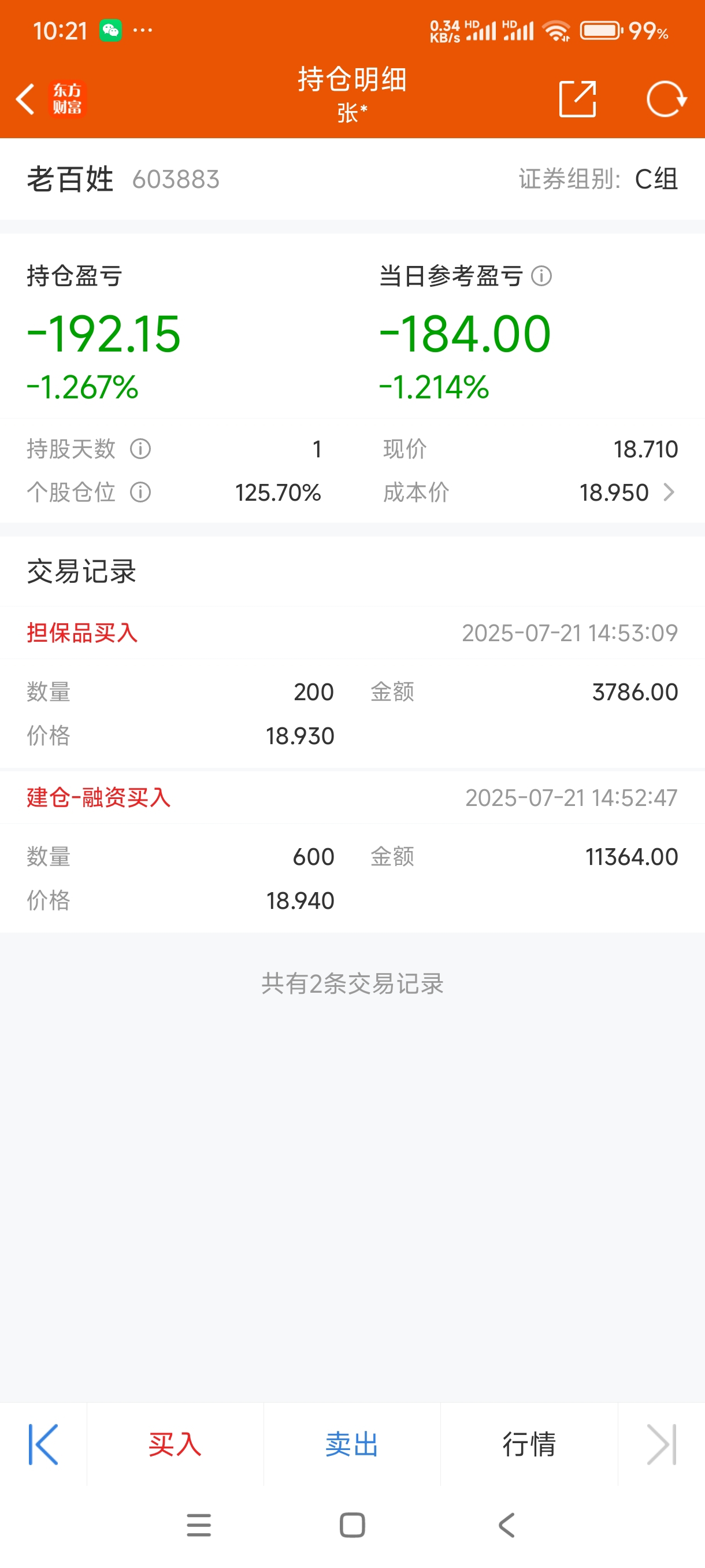Screen dimensions: 705x1568
Task: Open the 建仓-融资买入 transaction record
Action: (x=352, y=852)
